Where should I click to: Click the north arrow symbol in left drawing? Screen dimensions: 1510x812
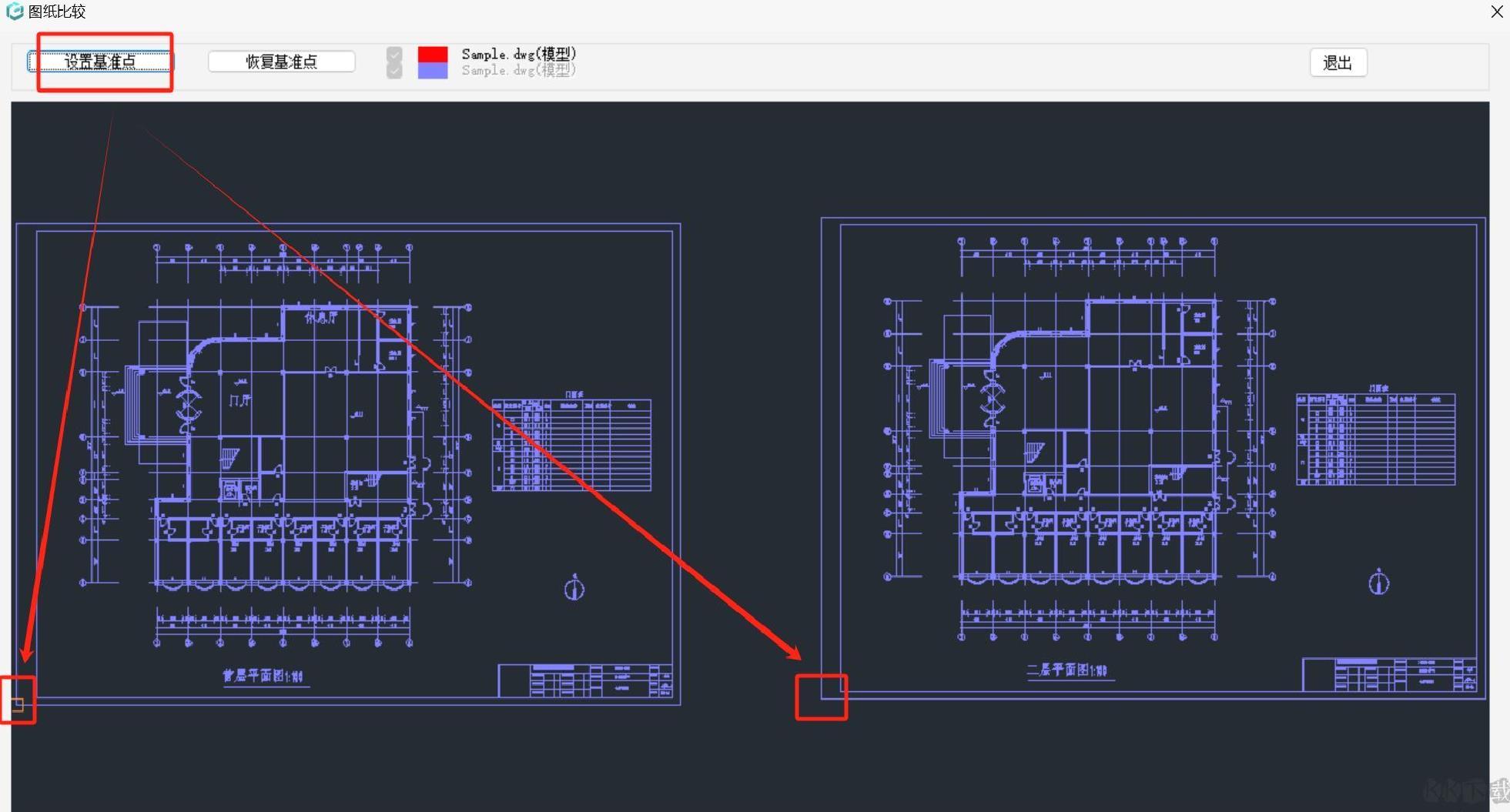(574, 588)
